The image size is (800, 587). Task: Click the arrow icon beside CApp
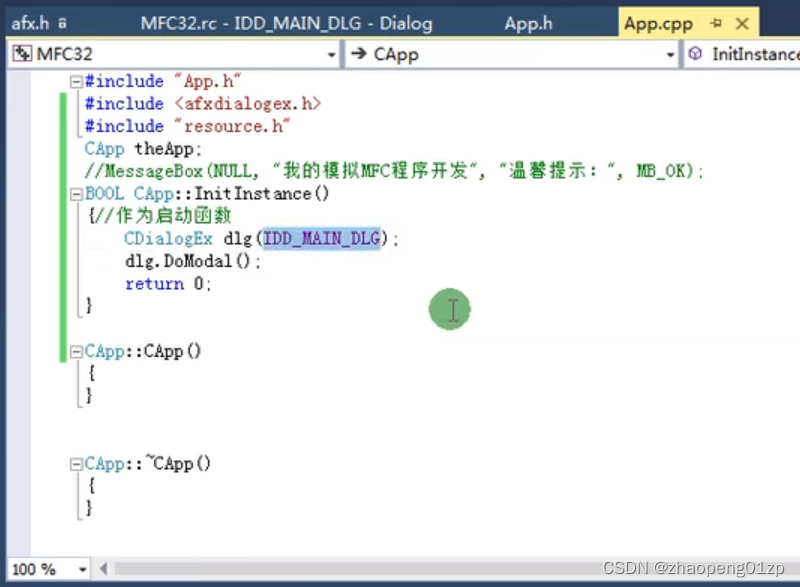click(359, 53)
